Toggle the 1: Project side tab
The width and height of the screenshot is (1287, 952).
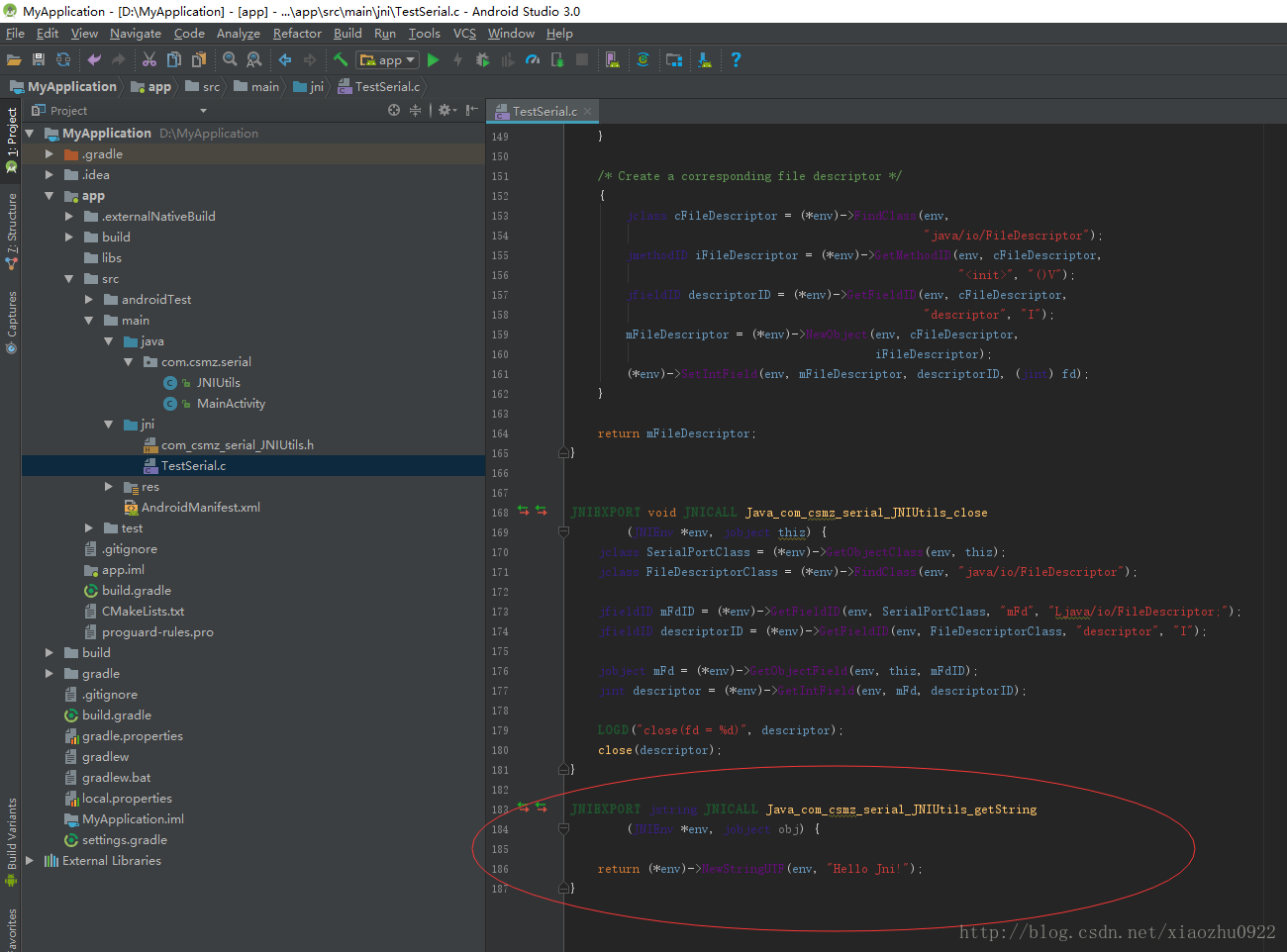pyautogui.click(x=11, y=142)
